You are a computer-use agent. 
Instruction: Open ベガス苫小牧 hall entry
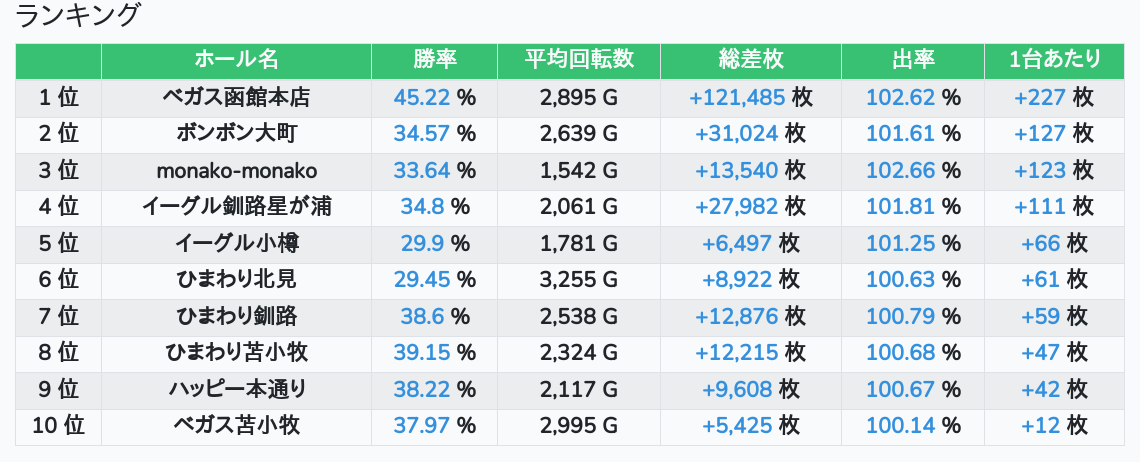[236, 425]
